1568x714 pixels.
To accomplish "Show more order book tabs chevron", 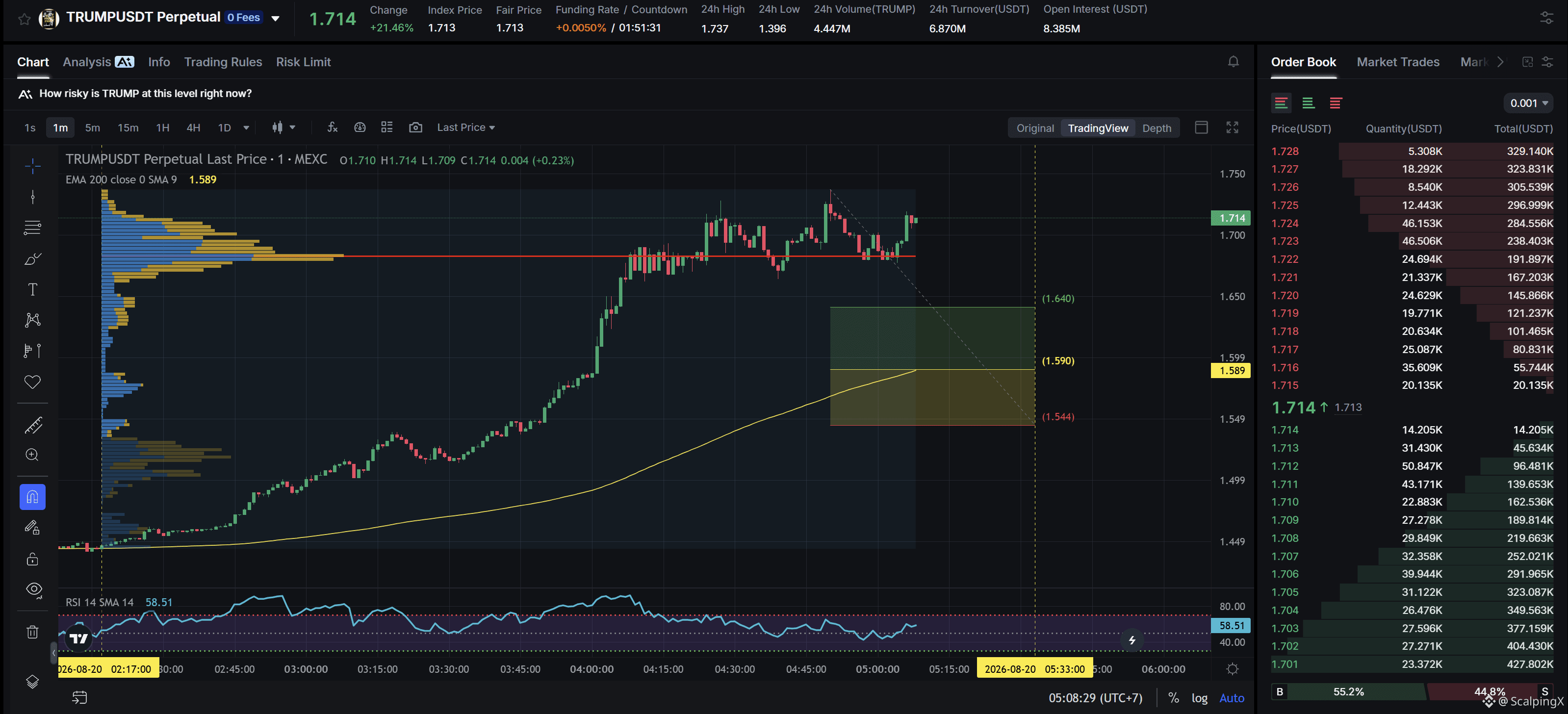I will 1500,62.
